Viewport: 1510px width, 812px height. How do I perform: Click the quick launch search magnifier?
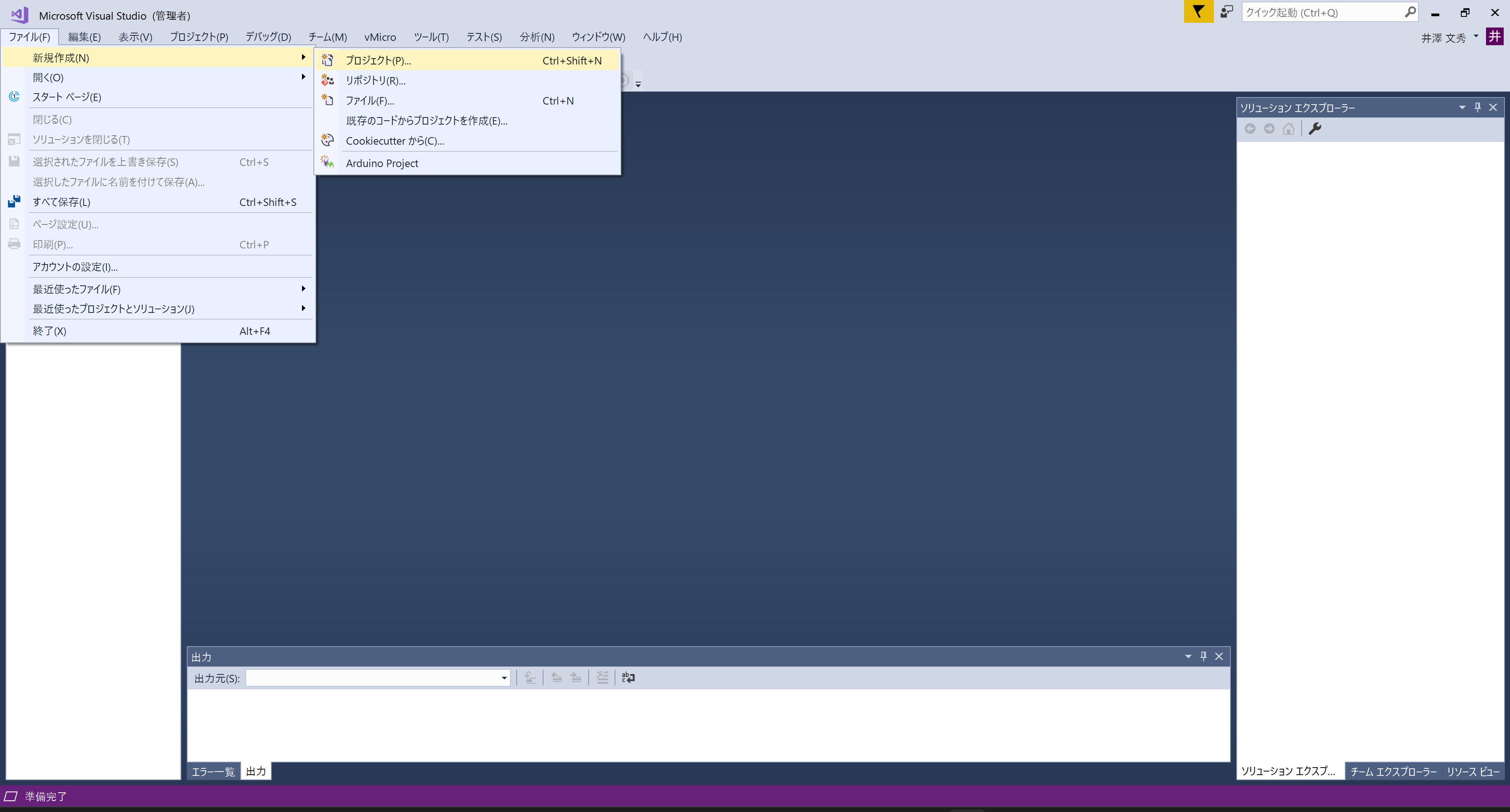click(1410, 12)
